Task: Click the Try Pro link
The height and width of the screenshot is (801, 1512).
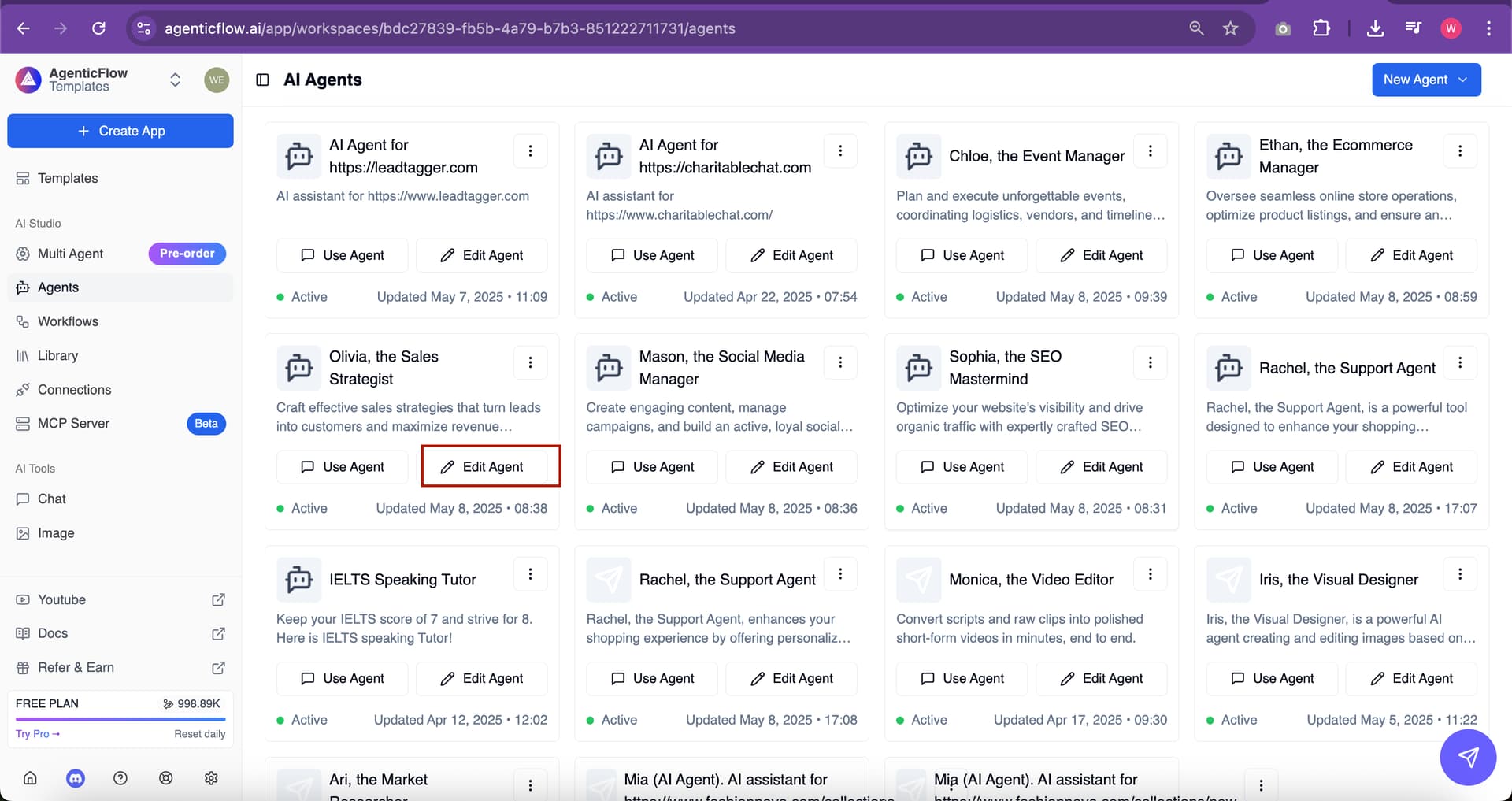Action: (x=38, y=733)
